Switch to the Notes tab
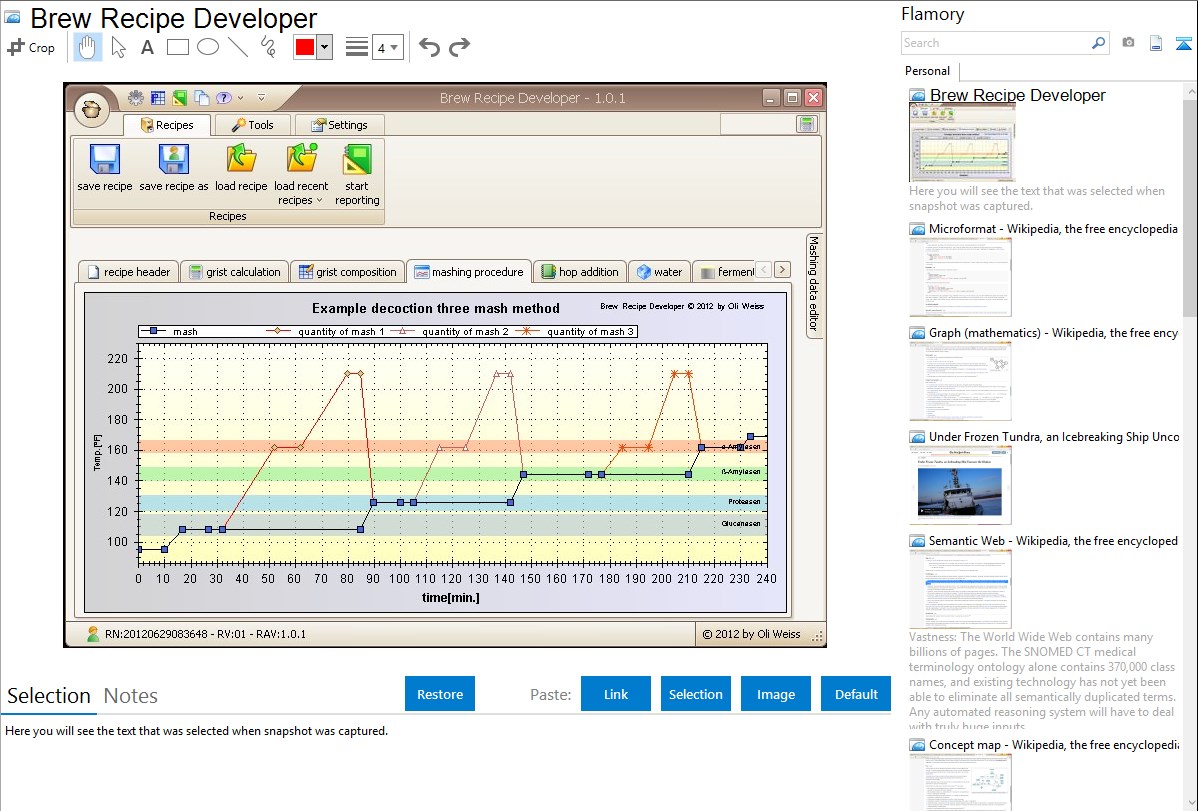 coord(131,696)
